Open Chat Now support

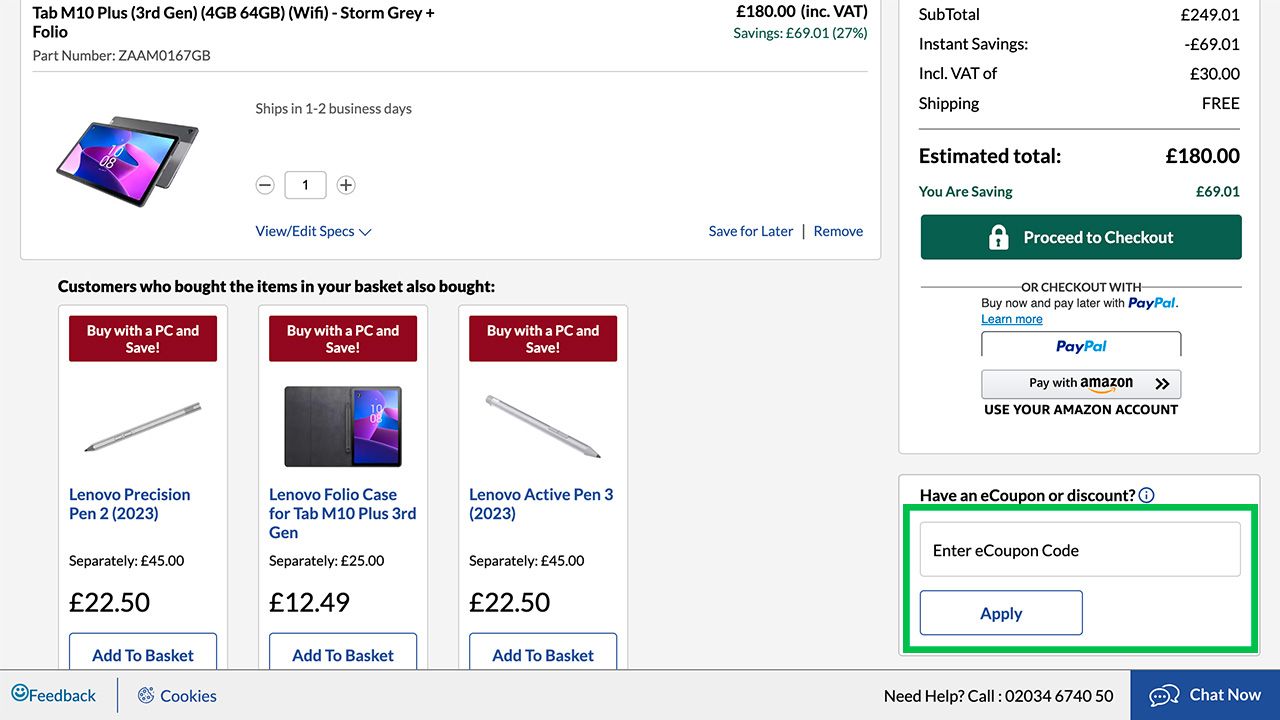(x=1205, y=695)
